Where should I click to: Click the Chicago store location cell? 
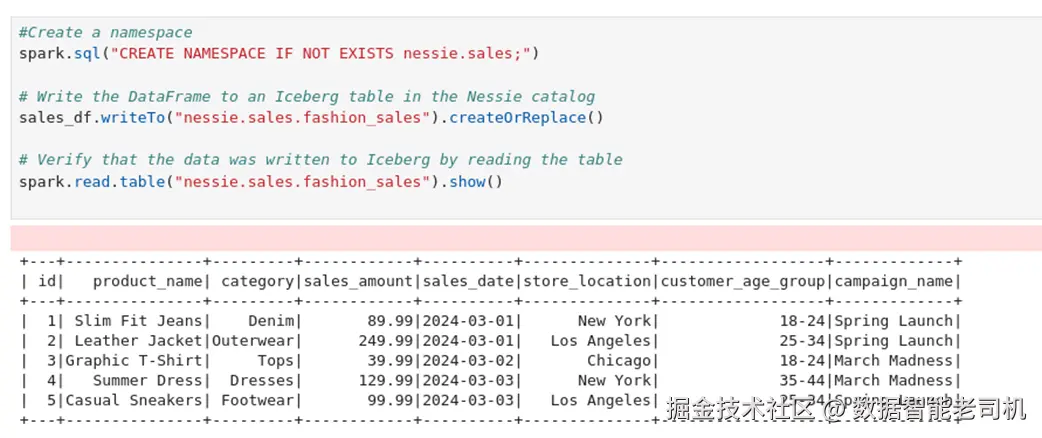[x=618, y=361]
